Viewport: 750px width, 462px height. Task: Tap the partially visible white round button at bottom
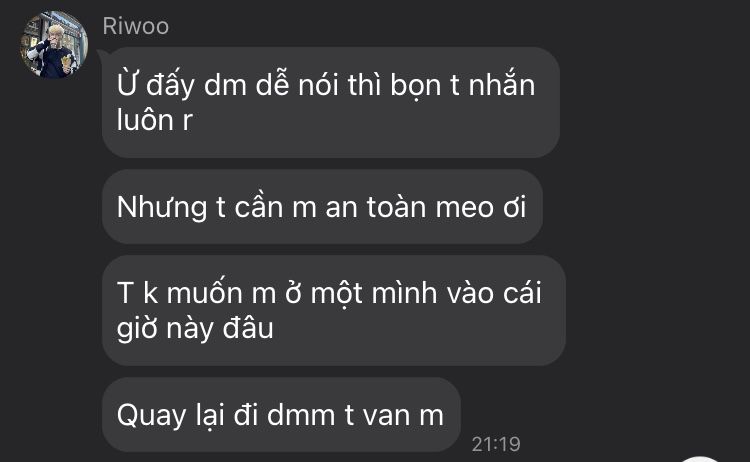[700, 459]
